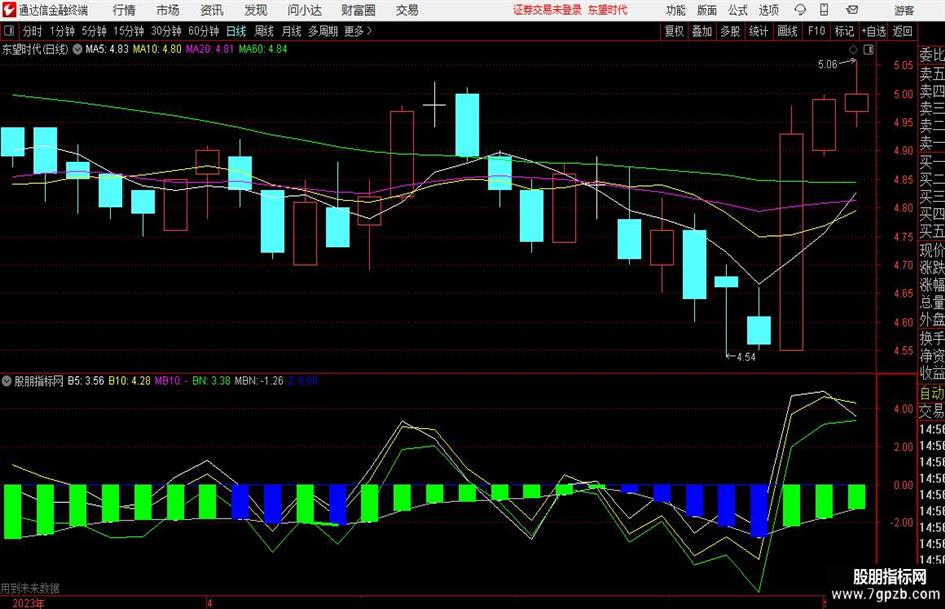Click the 统计 statistics button
This screenshot has width=945, height=609.
[x=758, y=31]
